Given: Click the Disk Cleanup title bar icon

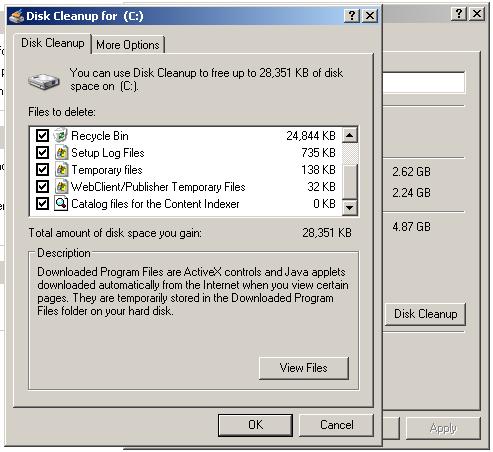Looking at the screenshot, I should pos(17,16).
